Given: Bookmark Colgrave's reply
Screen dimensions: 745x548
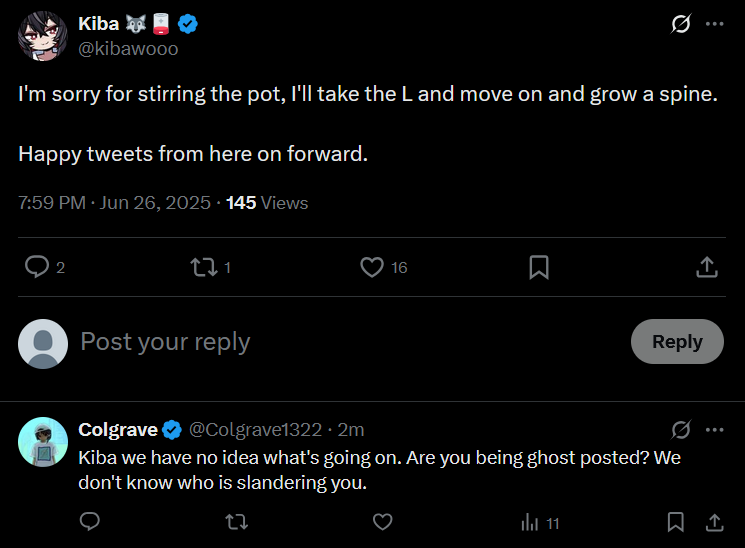Looking at the screenshot, I should (675, 522).
